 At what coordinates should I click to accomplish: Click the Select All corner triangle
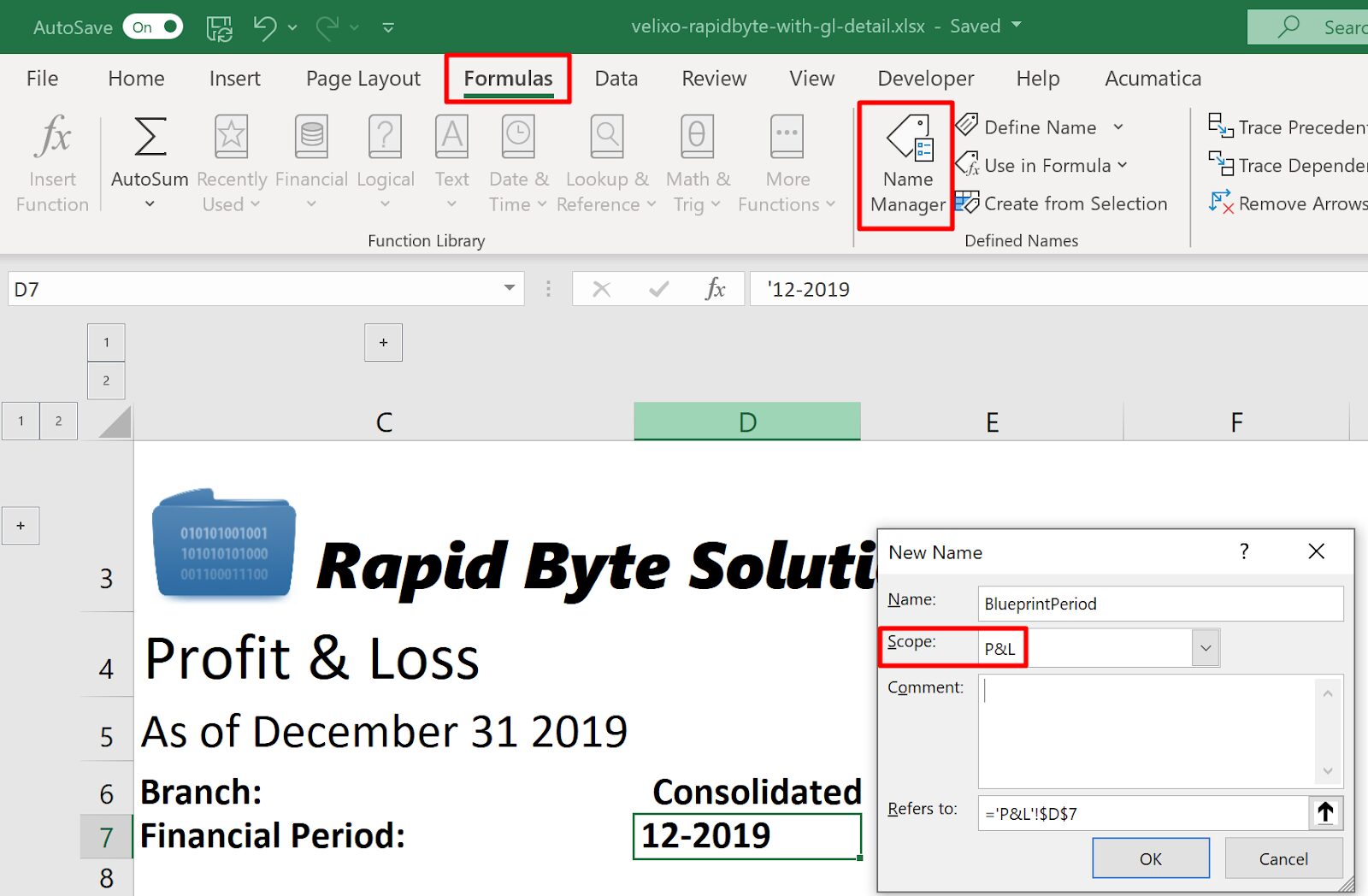(115, 421)
